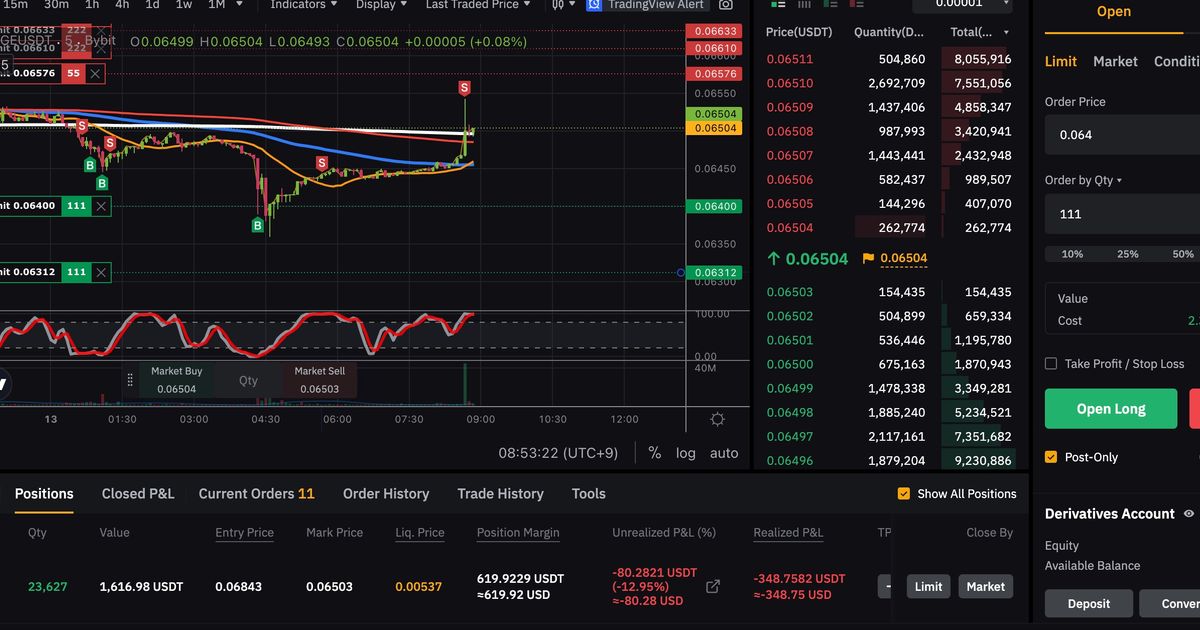The image size is (1200, 630).
Task: Open the Display dropdown menu
Action: [x=381, y=5]
